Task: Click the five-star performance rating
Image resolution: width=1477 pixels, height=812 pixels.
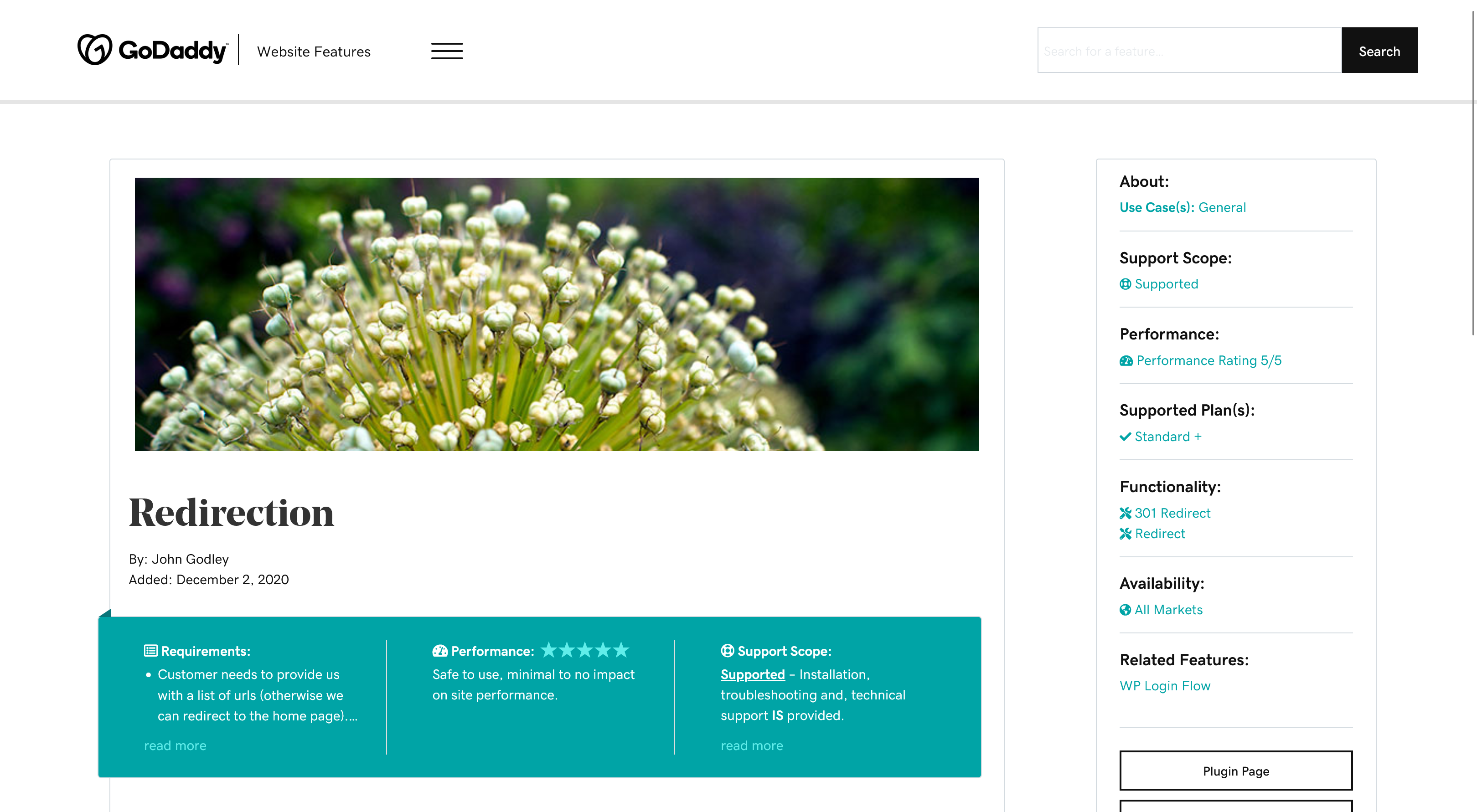Action: 585,650
